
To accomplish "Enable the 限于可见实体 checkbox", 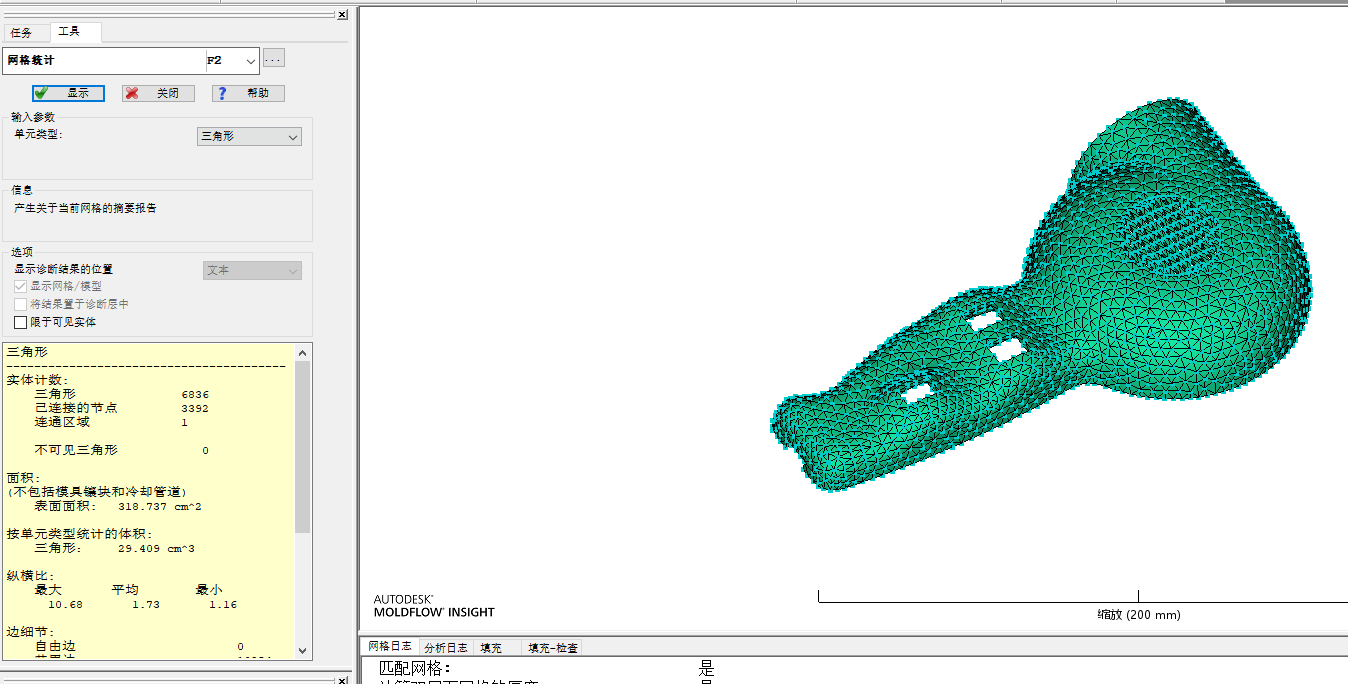I will [x=20, y=322].
